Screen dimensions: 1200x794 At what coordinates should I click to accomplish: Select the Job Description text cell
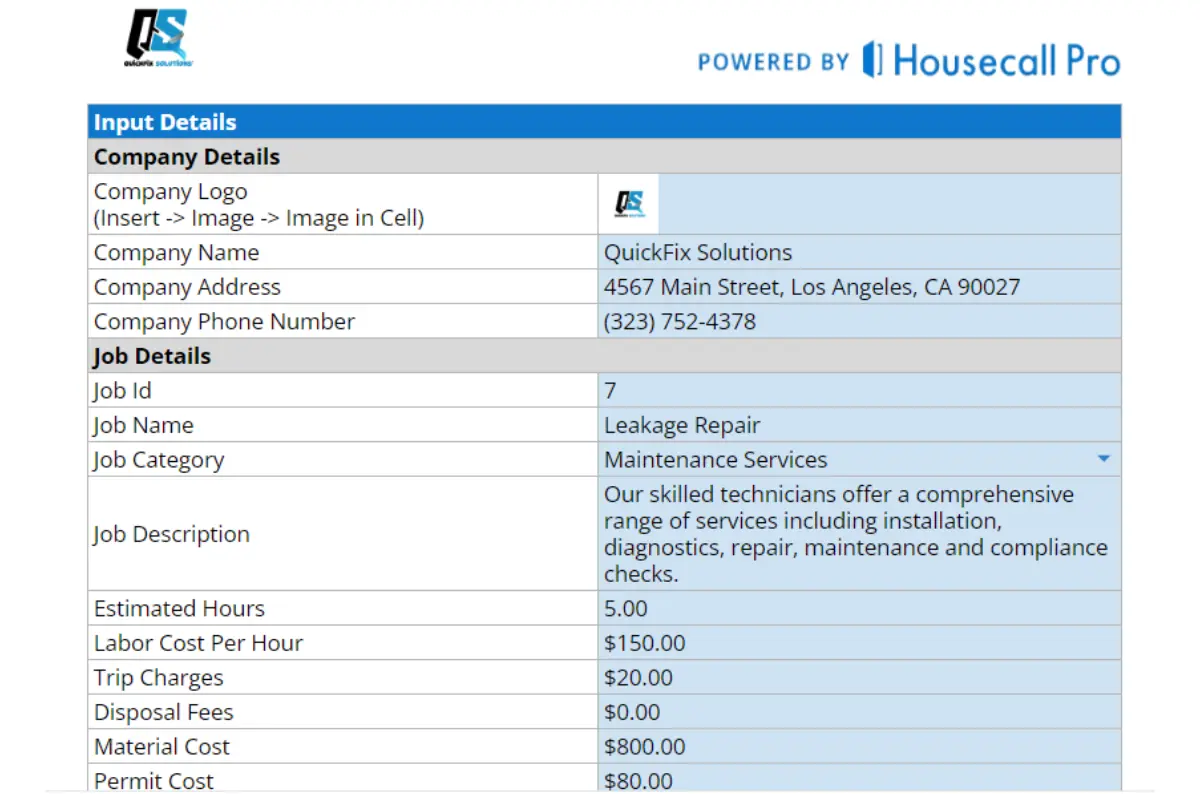[858, 534]
